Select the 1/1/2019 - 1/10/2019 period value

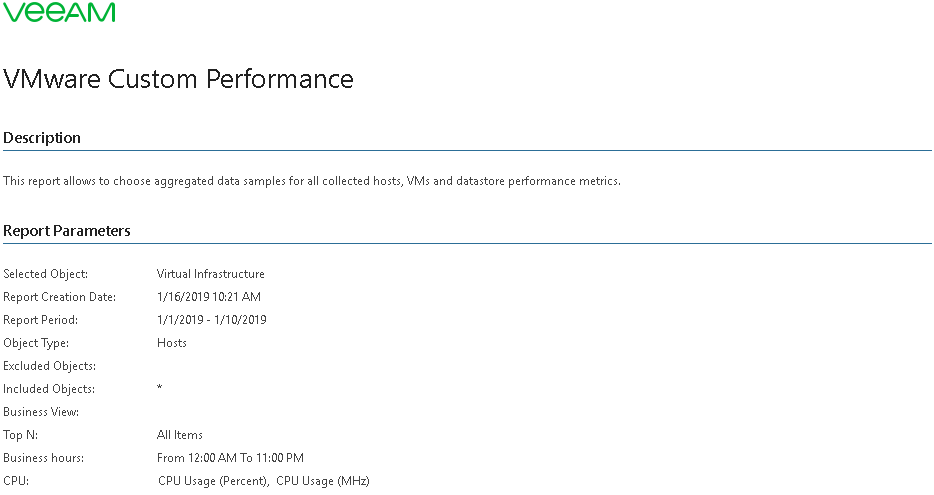pos(212,320)
